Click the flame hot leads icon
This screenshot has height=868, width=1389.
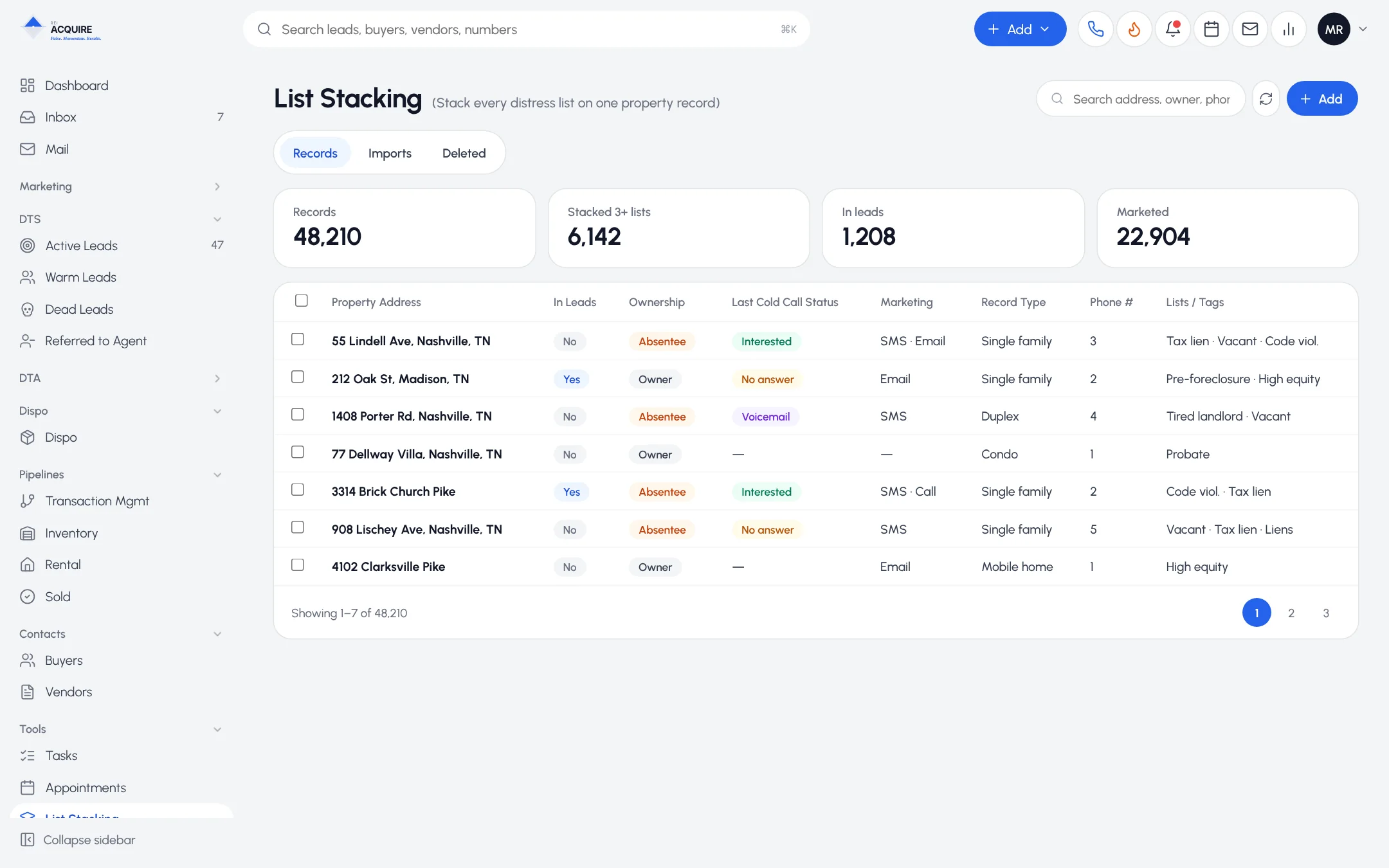[x=1134, y=29]
